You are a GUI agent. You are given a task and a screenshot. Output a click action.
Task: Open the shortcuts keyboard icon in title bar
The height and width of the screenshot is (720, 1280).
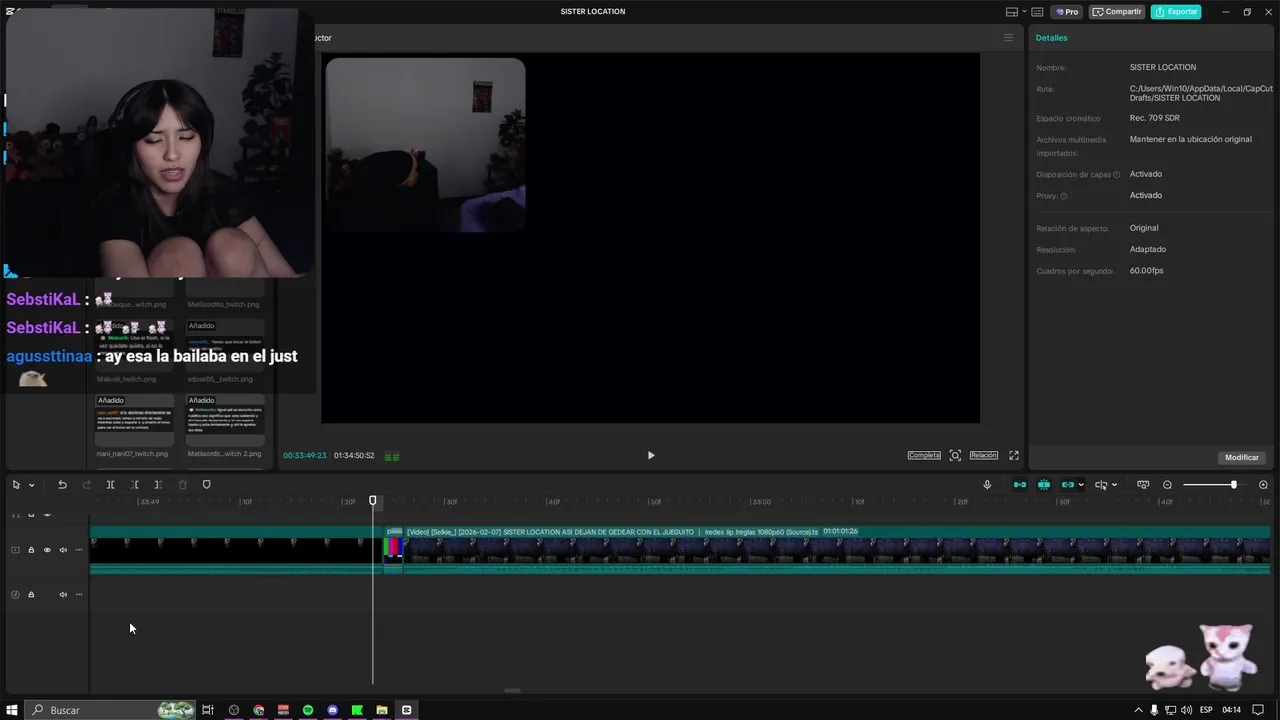point(1038,12)
